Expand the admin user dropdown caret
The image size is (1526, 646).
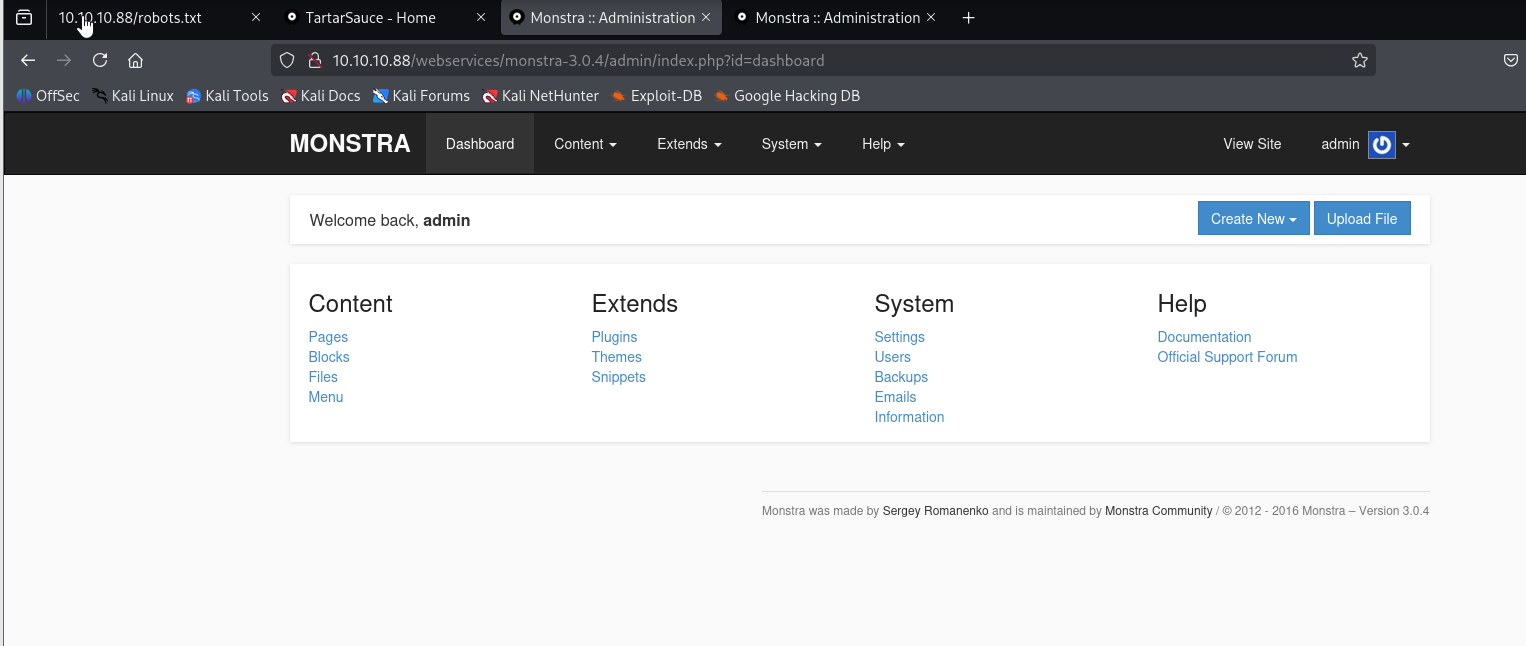[x=1406, y=145]
